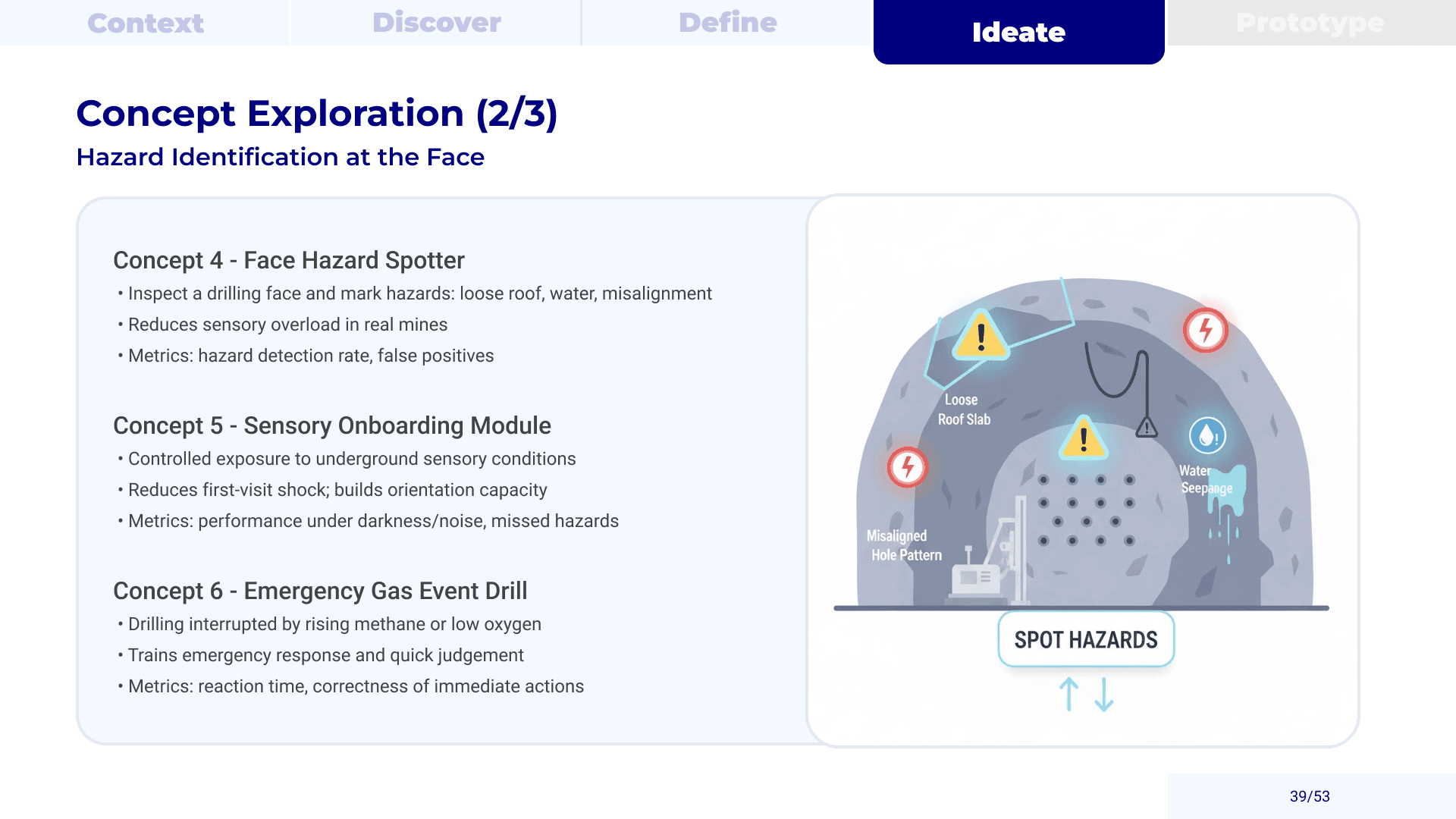The height and width of the screenshot is (819, 1456).
Task: Click the Concept 4 - Face Hazard Spotter heading
Action: pos(288,260)
